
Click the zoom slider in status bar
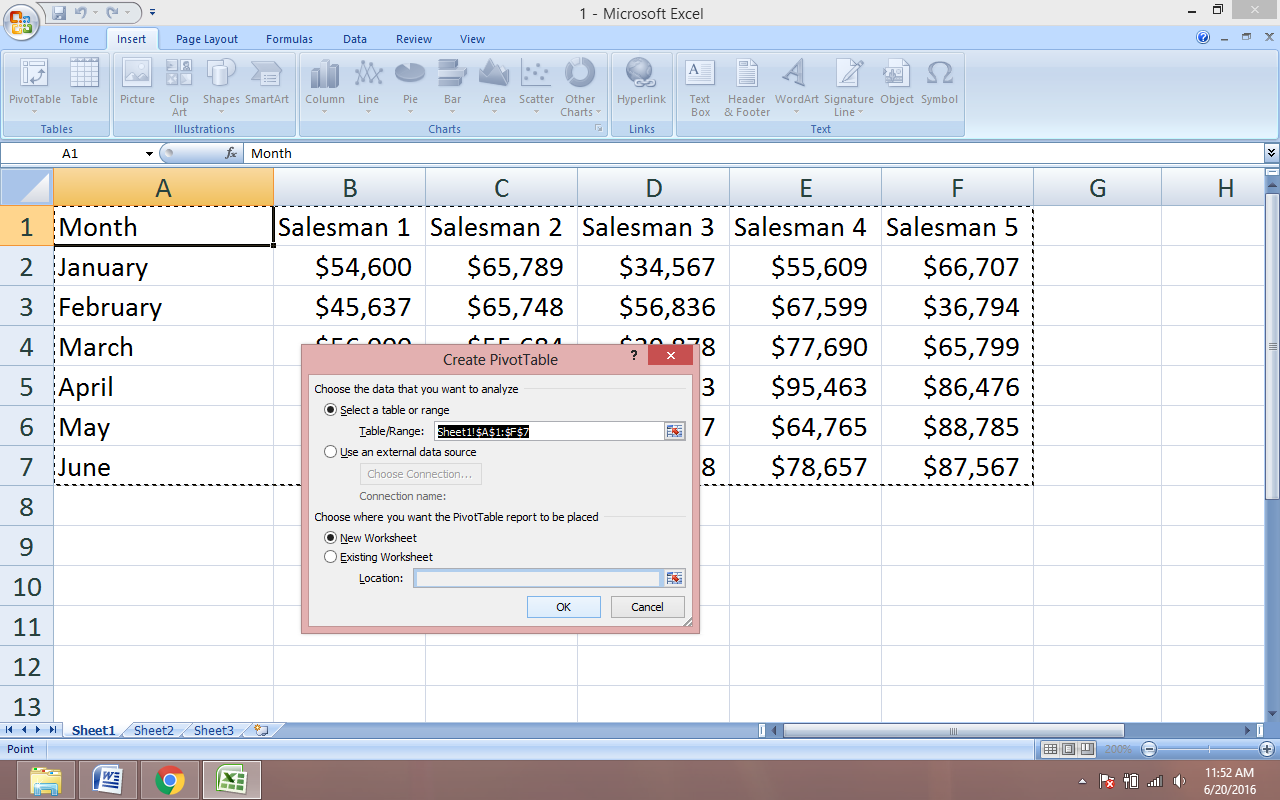pyautogui.click(x=1207, y=749)
